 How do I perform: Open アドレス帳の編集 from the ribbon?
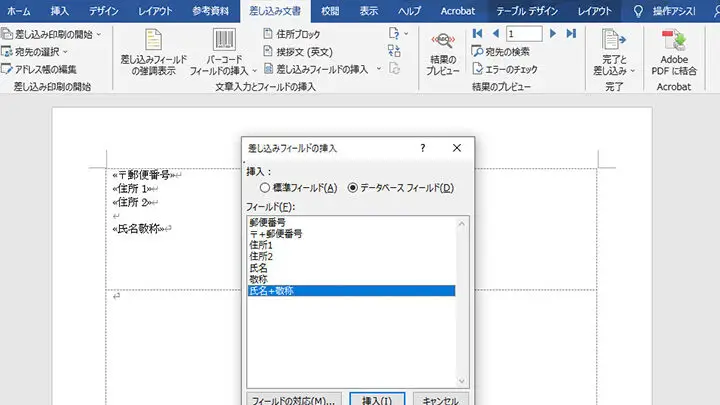40,69
